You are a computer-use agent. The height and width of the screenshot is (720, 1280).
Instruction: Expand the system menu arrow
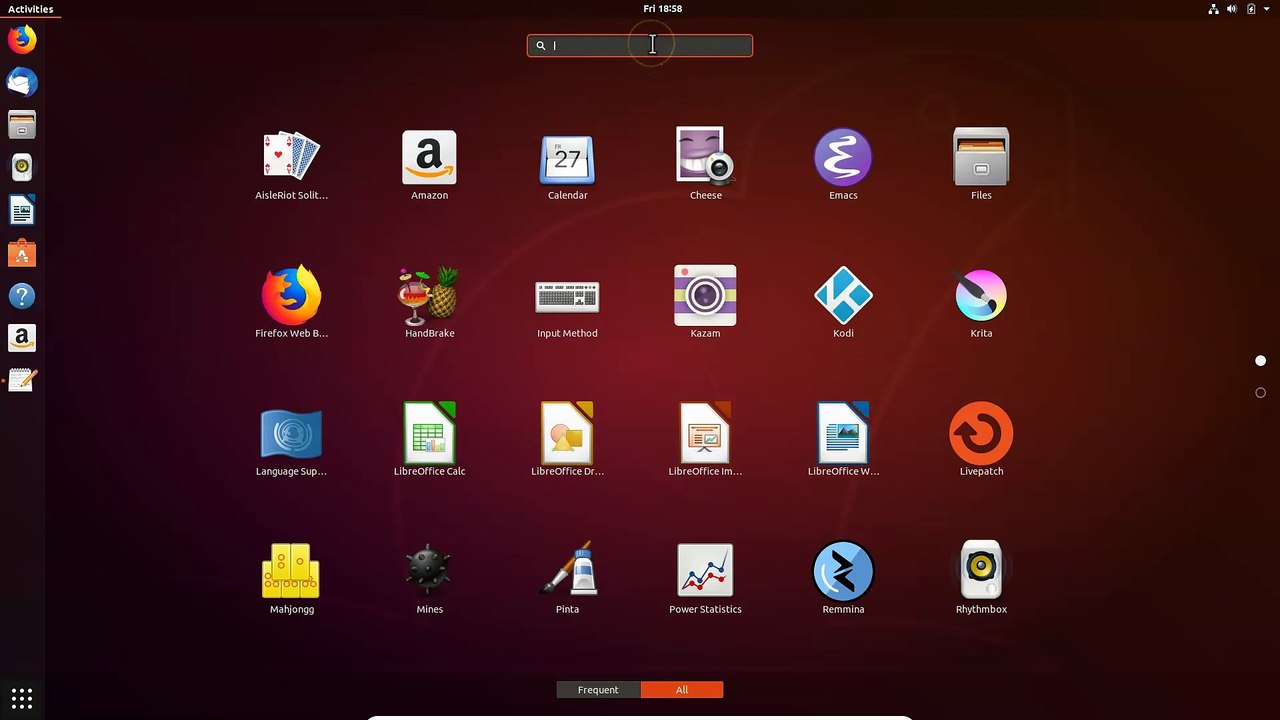point(1268,9)
